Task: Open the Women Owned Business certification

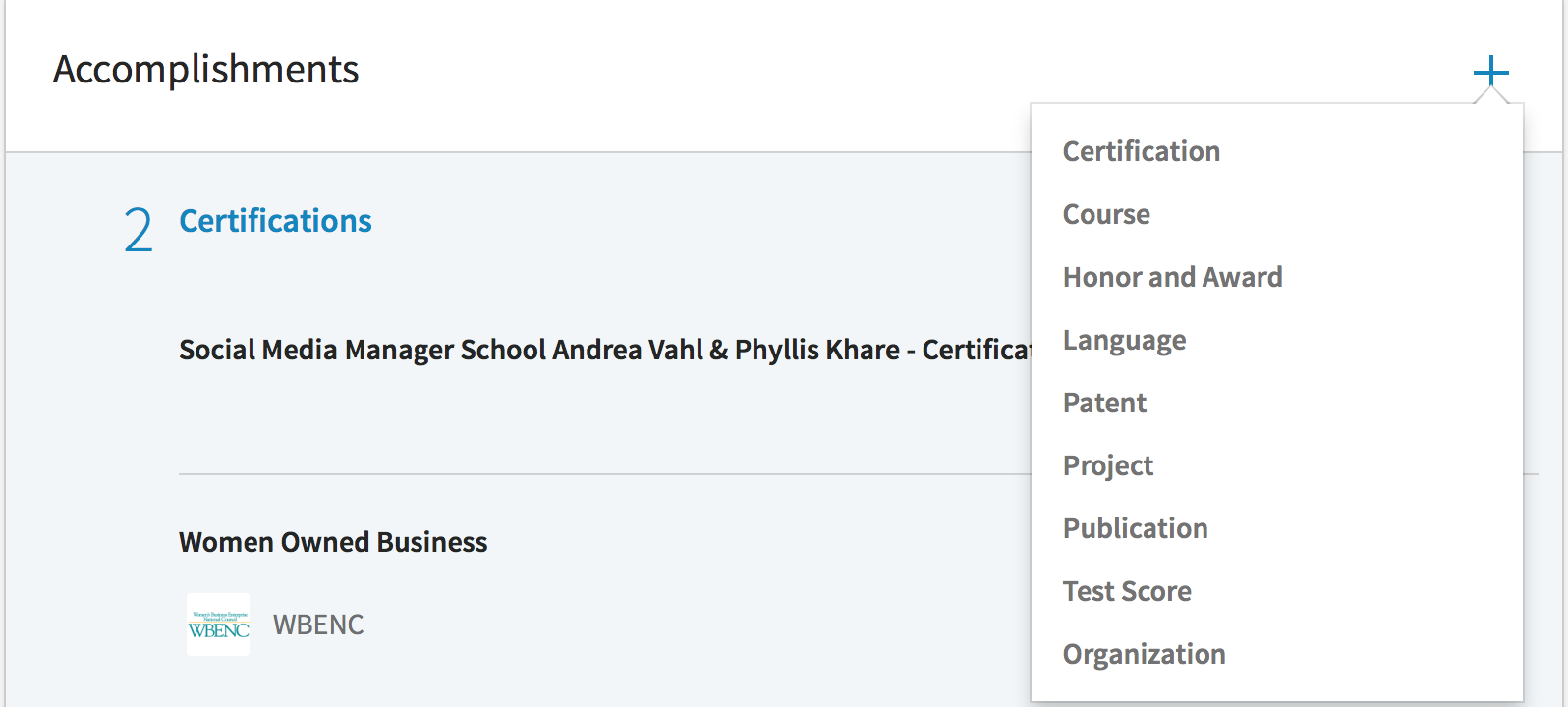Action: (x=333, y=542)
